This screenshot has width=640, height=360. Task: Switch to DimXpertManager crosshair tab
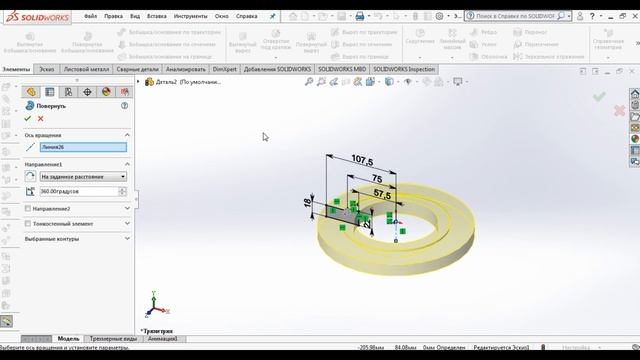coord(87,92)
